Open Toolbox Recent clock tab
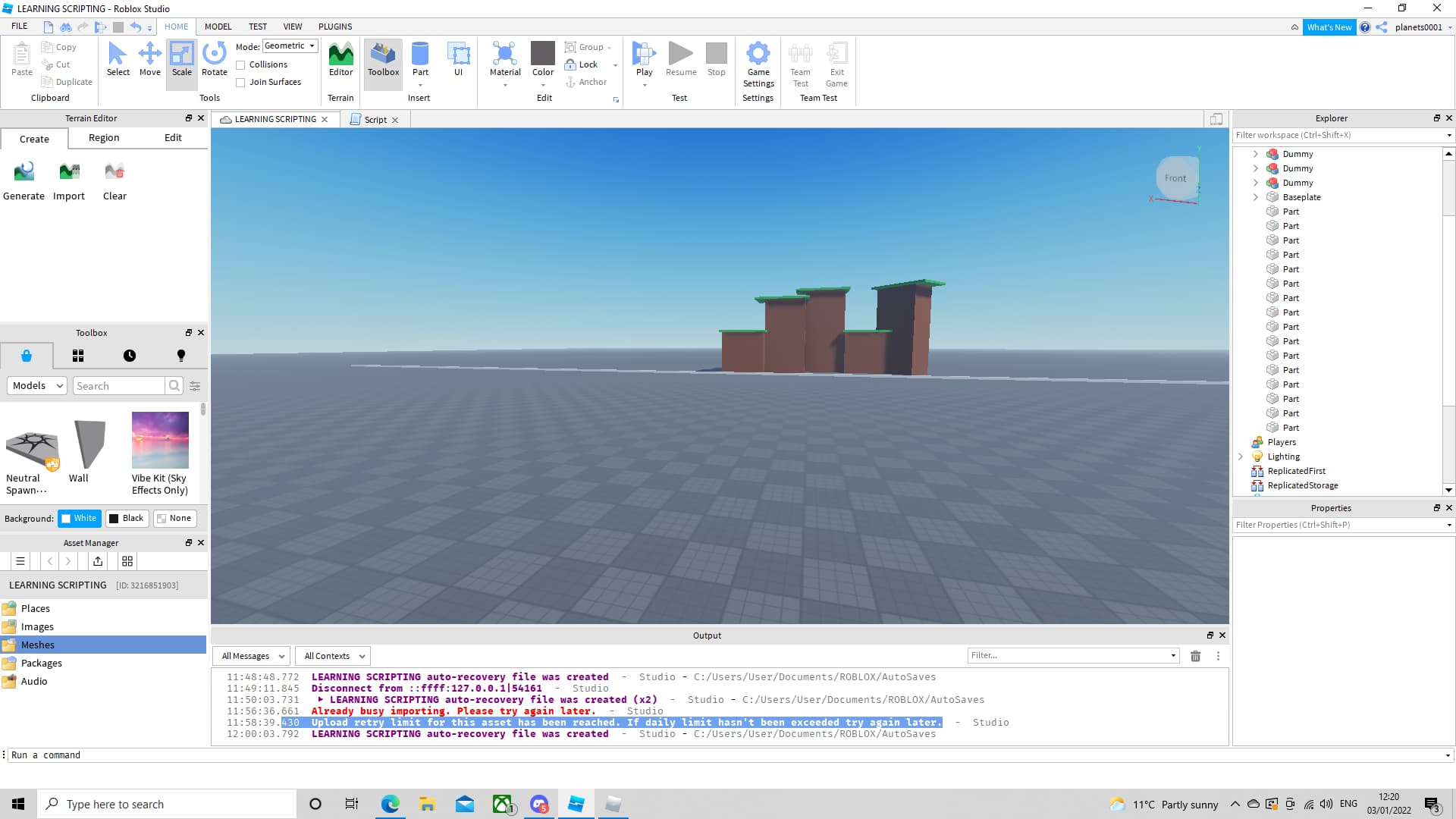Viewport: 1456px width, 819px height. pyautogui.click(x=130, y=356)
